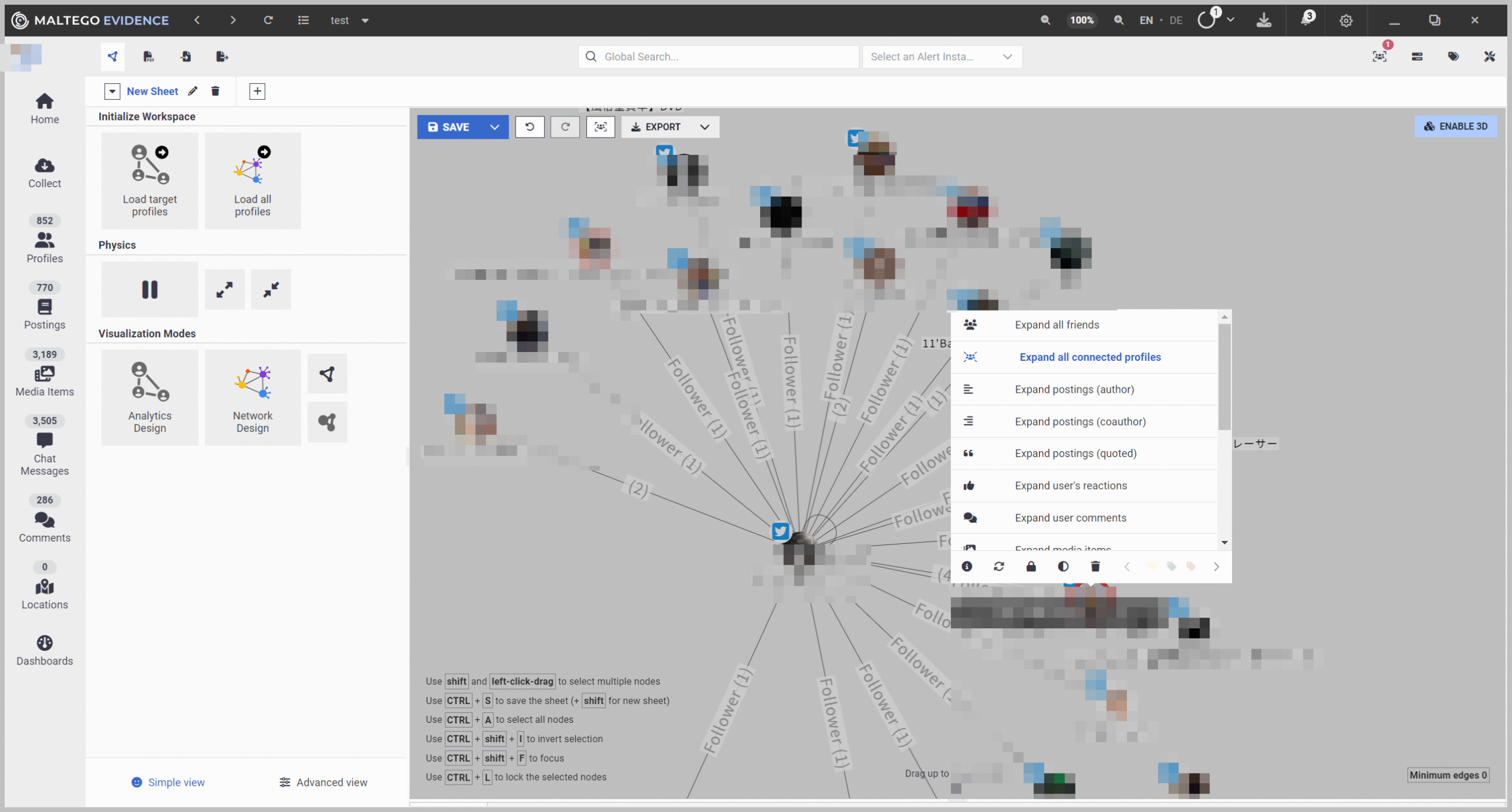
Task: Add a new sheet with plus button
Action: click(x=257, y=91)
